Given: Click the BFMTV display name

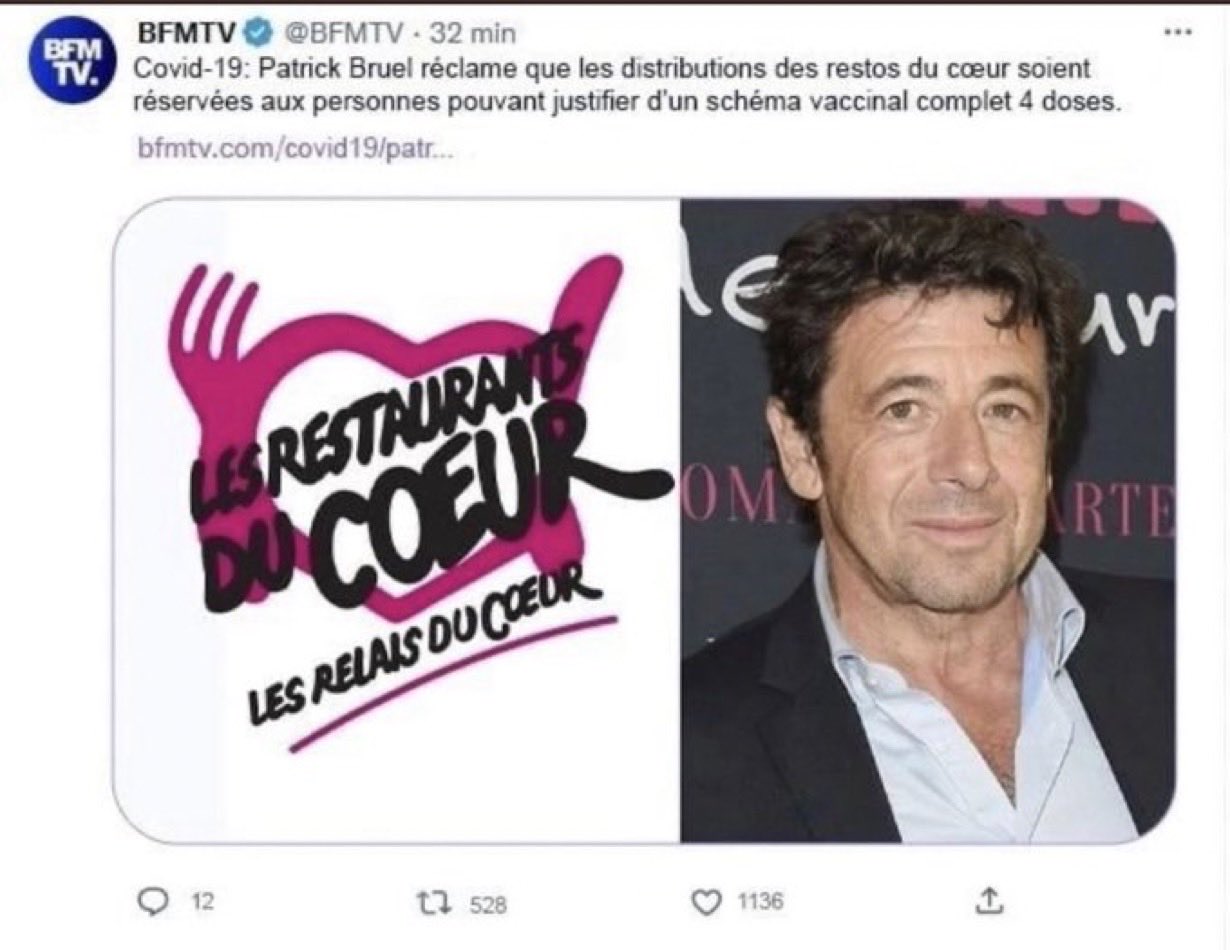Looking at the screenshot, I should [x=187, y=33].
